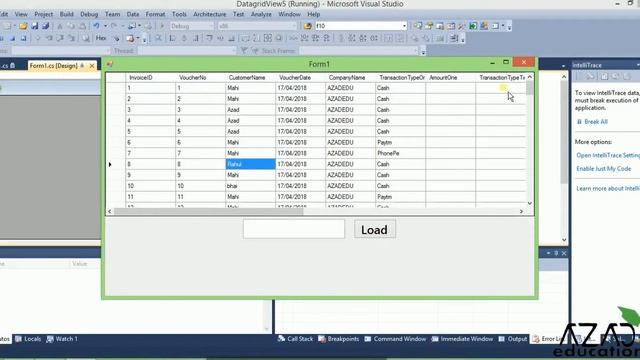The image size is (640, 360).
Task: Select row 8 via its row header arrow
Action: (x=116, y=164)
